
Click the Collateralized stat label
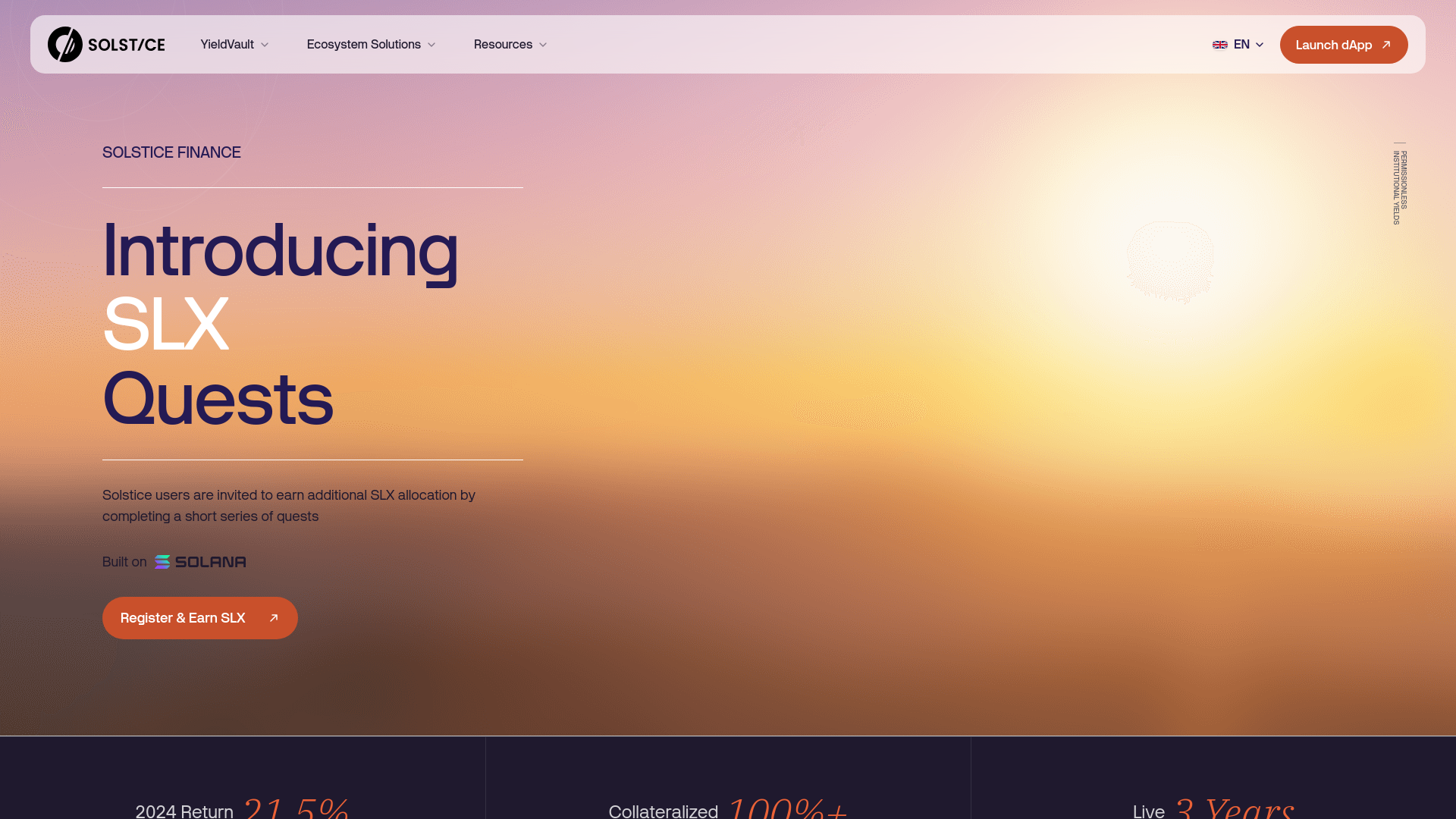pyautogui.click(x=664, y=811)
